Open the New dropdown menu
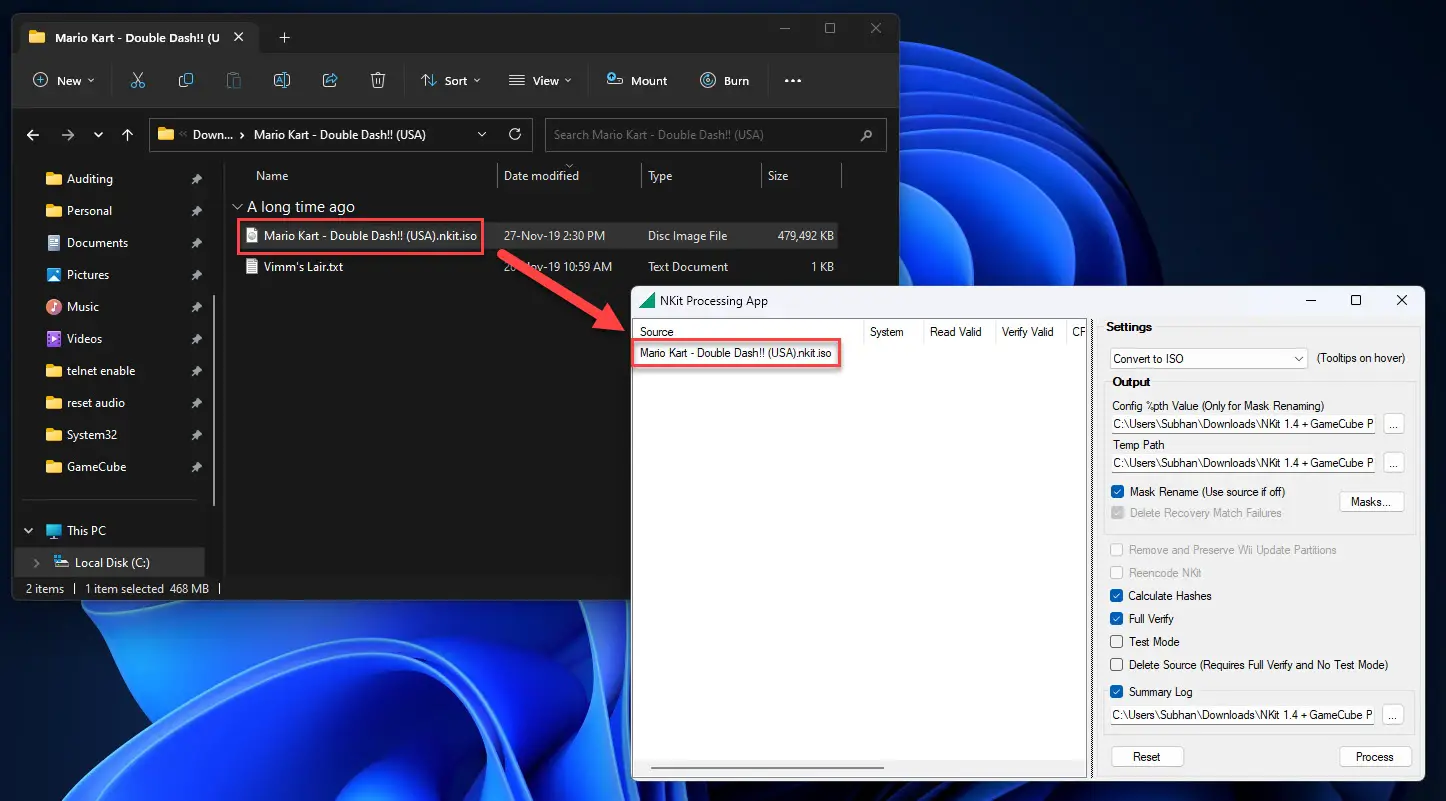Image resolution: width=1446 pixels, height=801 pixels. coord(64,80)
